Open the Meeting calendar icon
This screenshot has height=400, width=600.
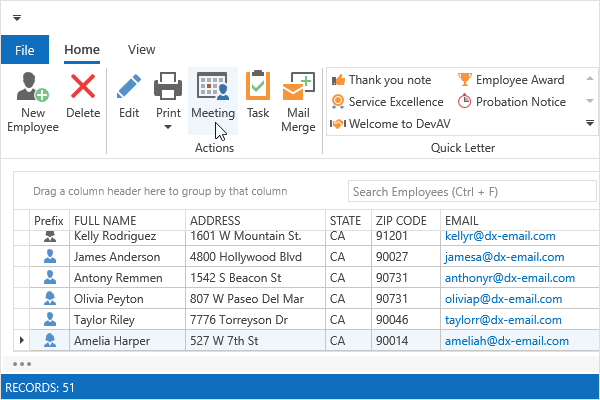[212, 87]
